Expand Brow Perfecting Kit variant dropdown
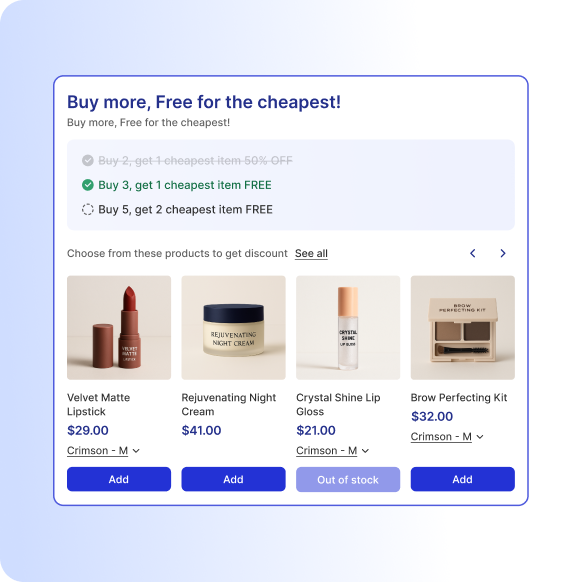The image size is (582, 582). point(447,436)
